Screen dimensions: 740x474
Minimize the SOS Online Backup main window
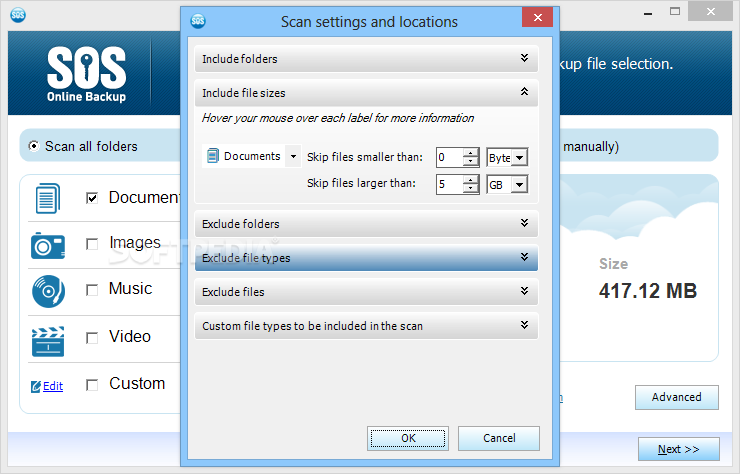tap(648, 12)
